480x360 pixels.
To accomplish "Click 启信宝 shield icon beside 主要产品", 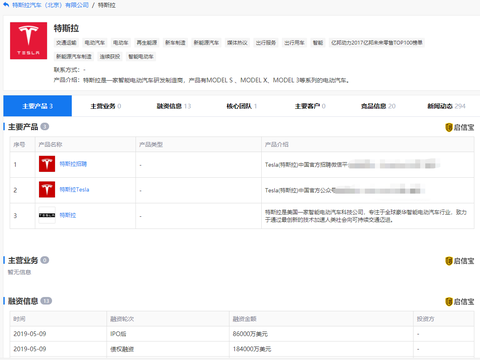I will (x=449, y=127).
